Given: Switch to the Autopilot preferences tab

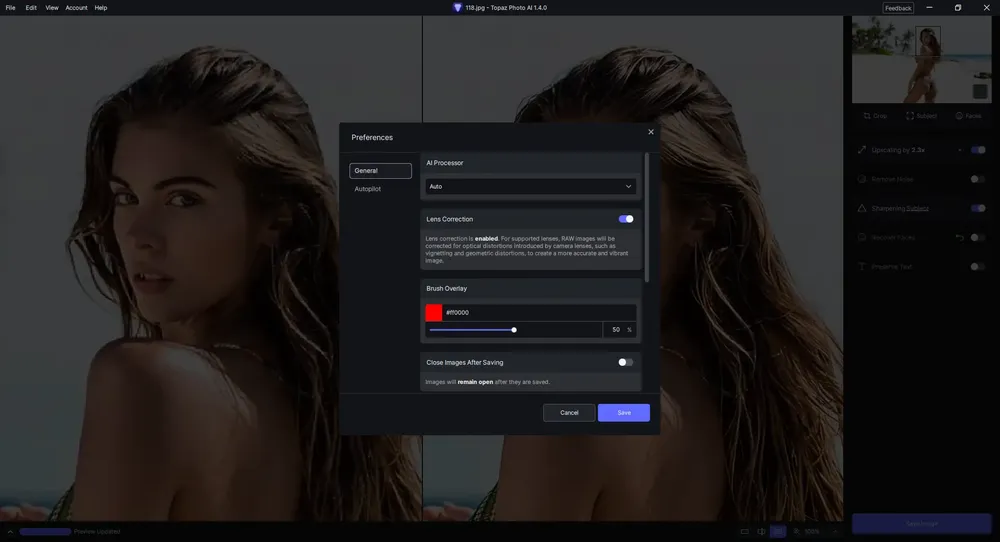Looking at the screenshot, I should (367, 189).
